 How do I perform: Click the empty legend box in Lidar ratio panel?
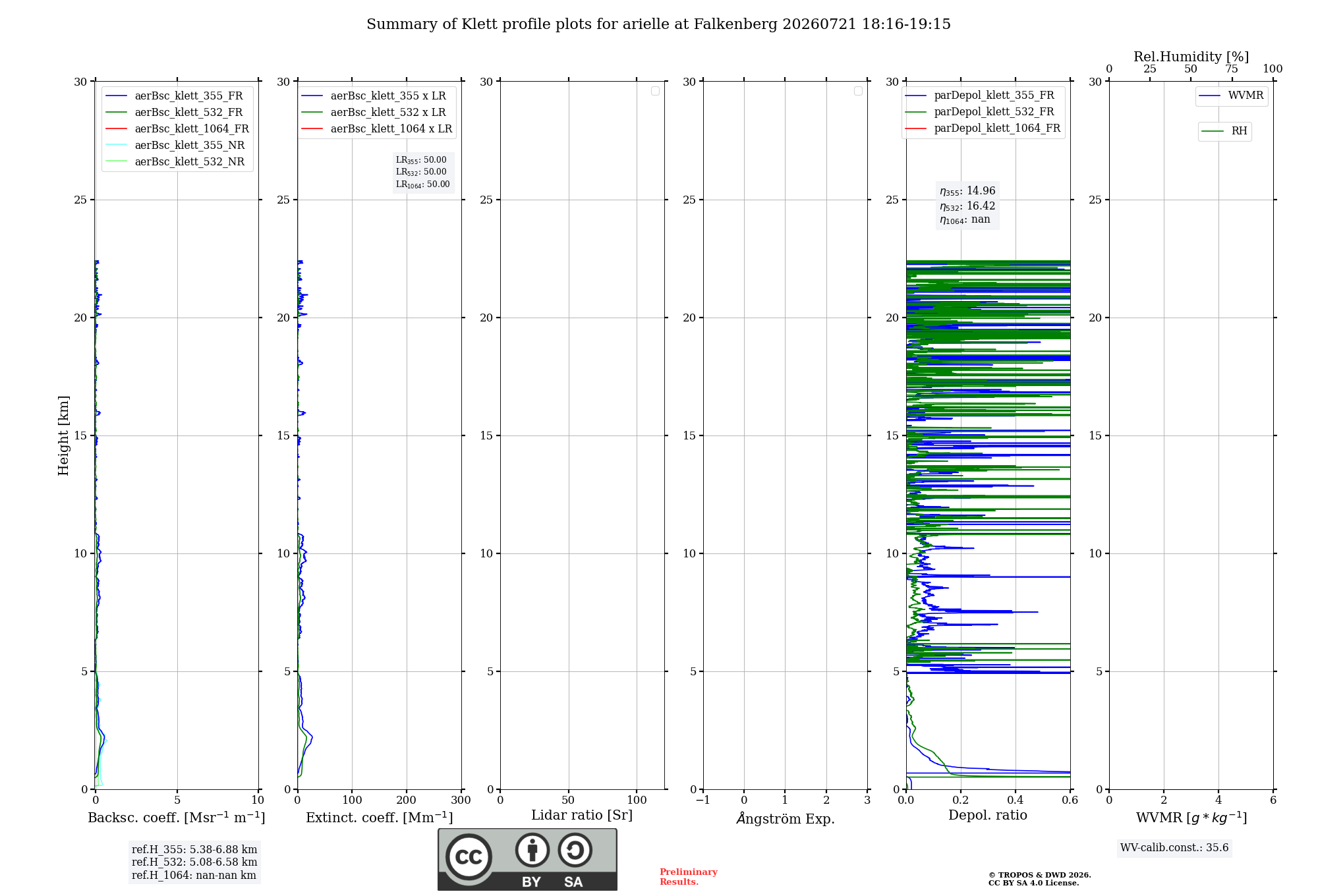pyautogui.click(x=655, y=91)
